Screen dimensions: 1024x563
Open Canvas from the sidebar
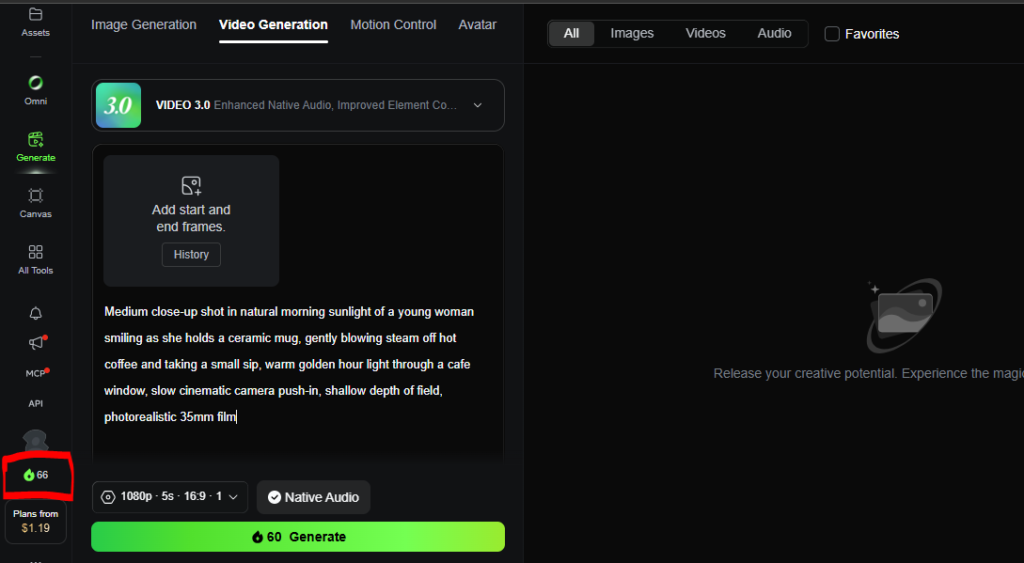(x=35, y=203)
